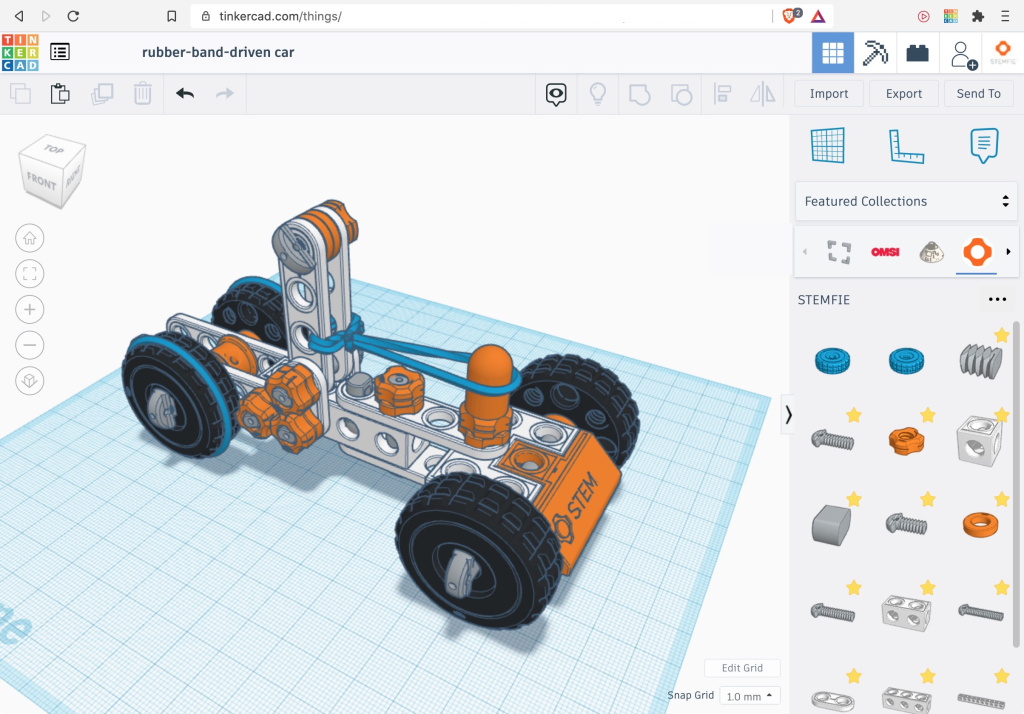1024x714 pixels.
Task: Click the Paste clipboard icon
Action: pyautogui.click(x=60, y=94)
